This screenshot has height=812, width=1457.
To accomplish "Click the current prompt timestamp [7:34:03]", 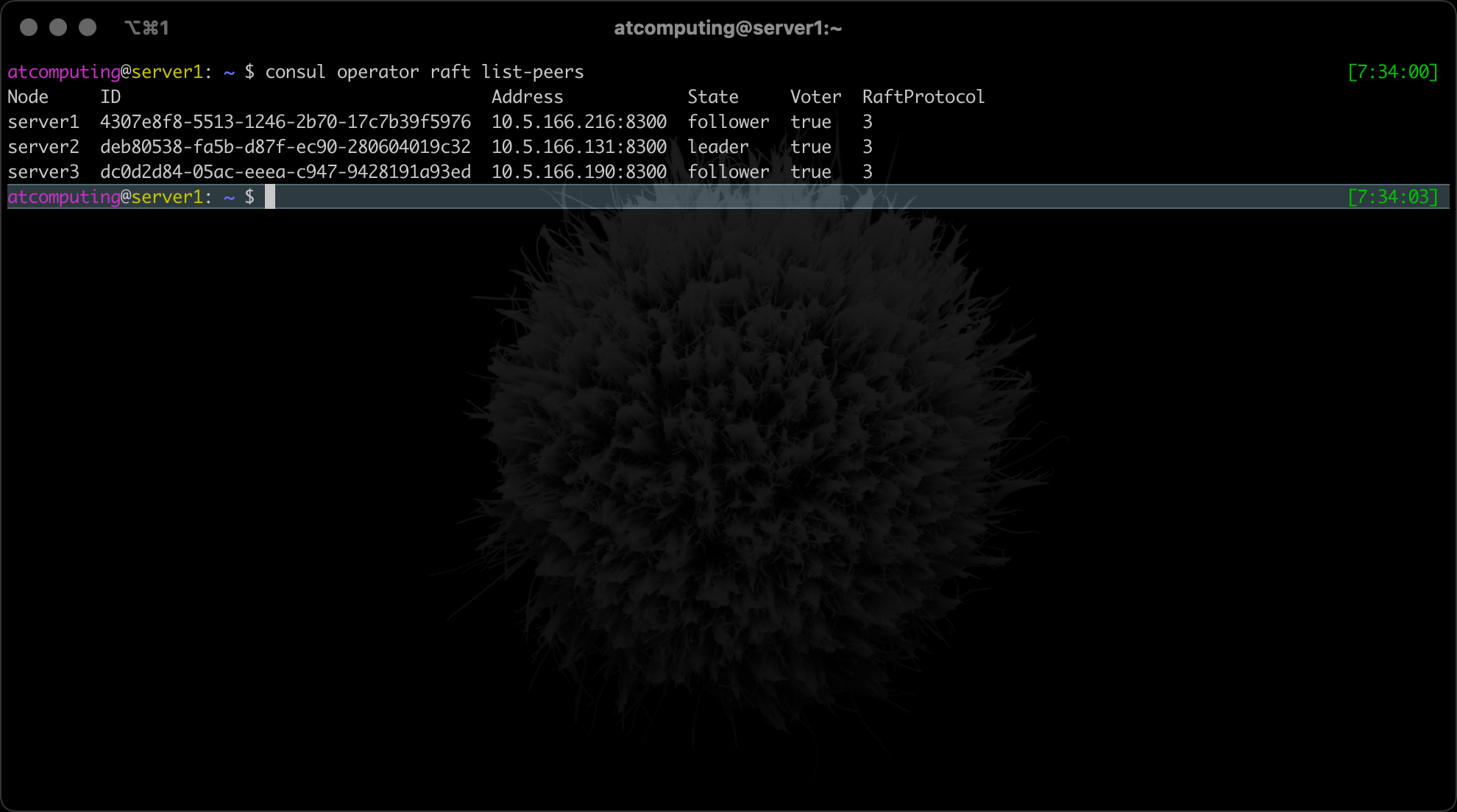I will coord(1392,197).
